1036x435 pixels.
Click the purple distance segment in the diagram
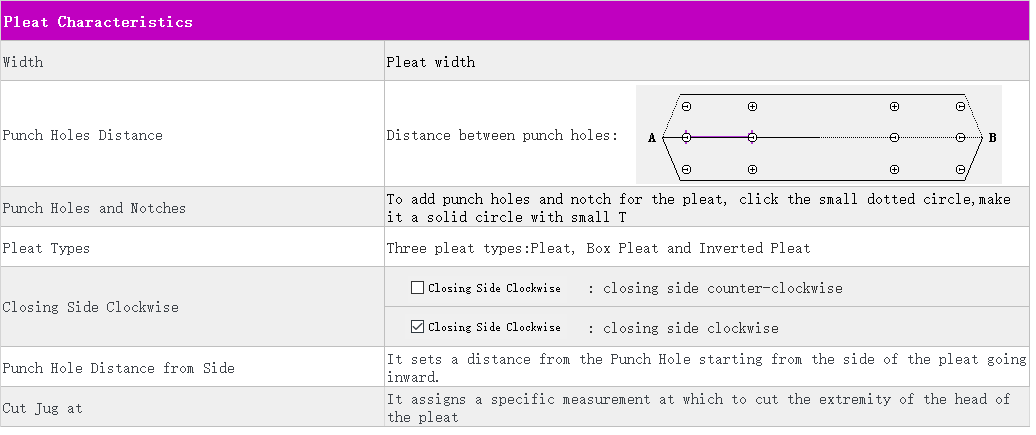pos(719,137)
